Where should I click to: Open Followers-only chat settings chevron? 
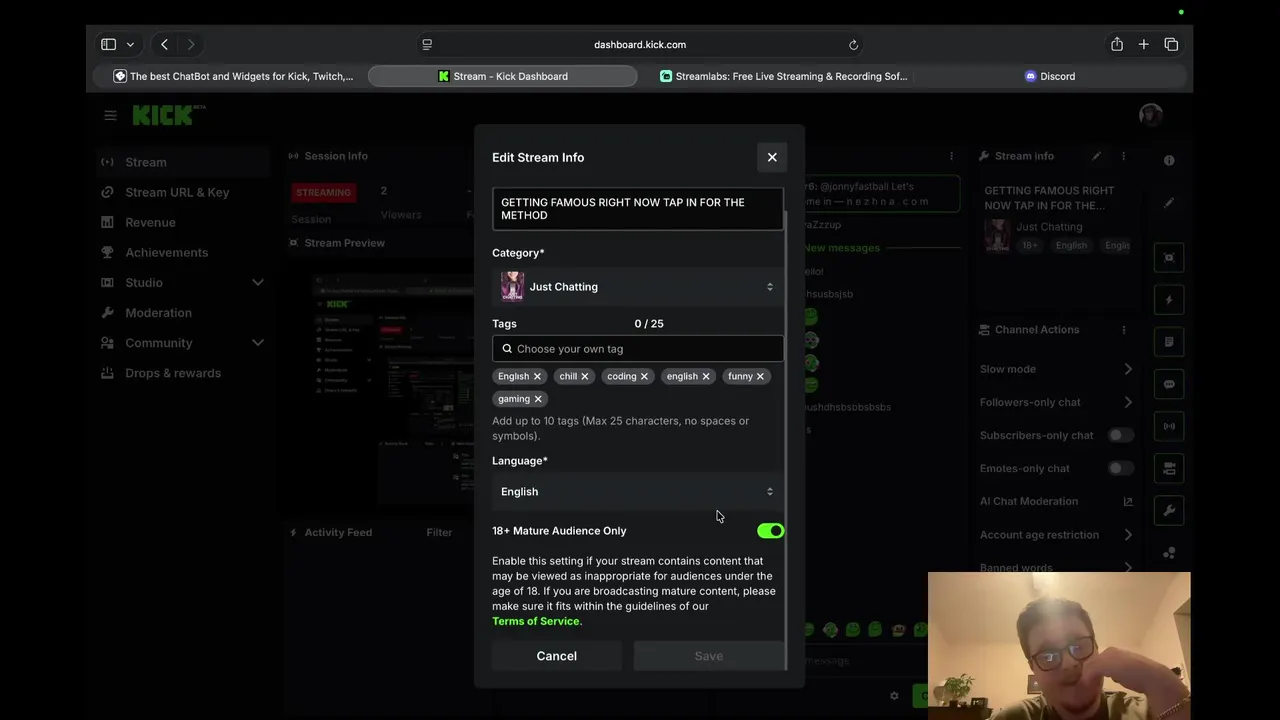[x=1128, y=402]
